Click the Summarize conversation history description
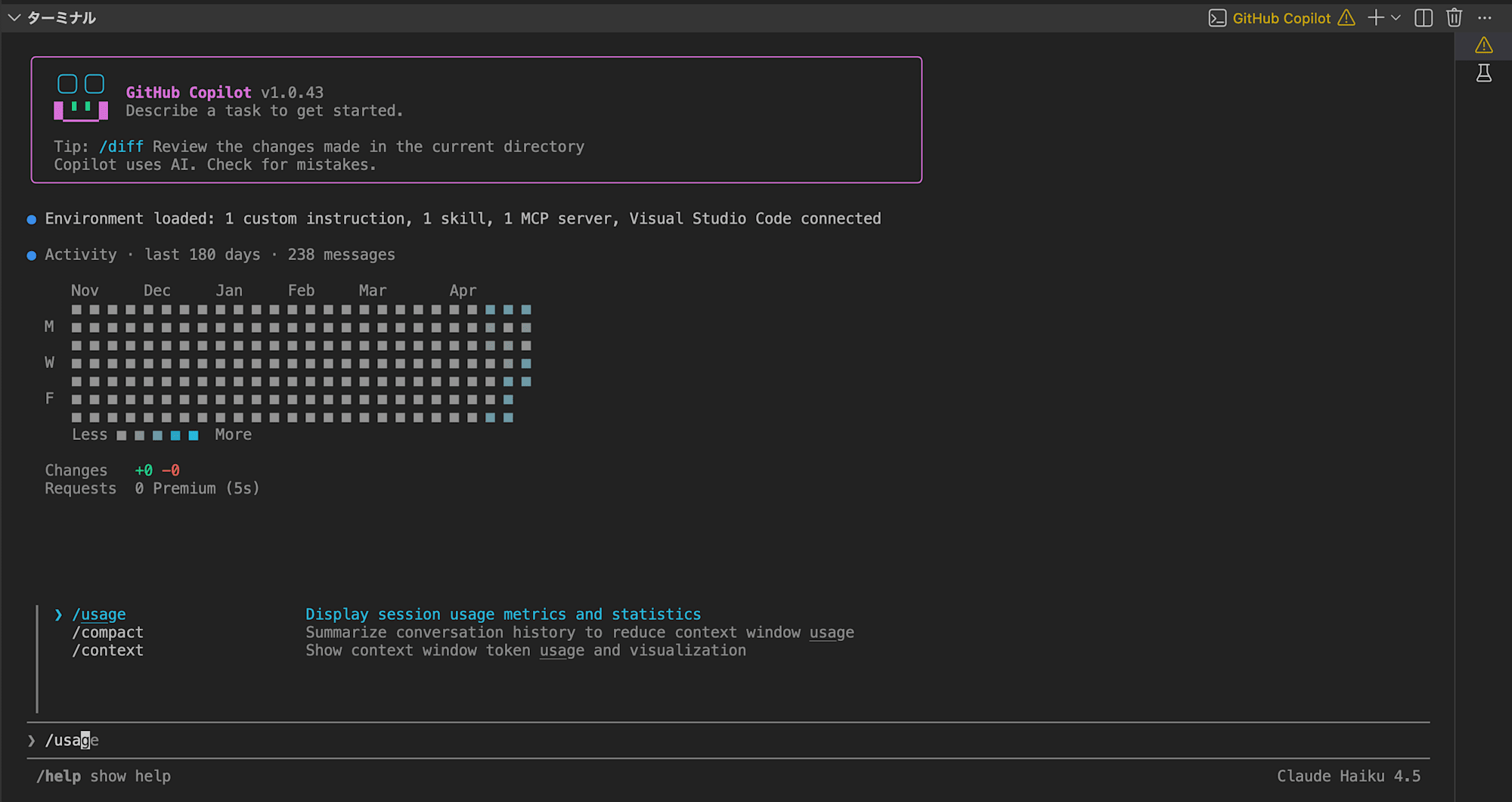The height and width of the screenshot is (802, 1512). tap(580, 633)
